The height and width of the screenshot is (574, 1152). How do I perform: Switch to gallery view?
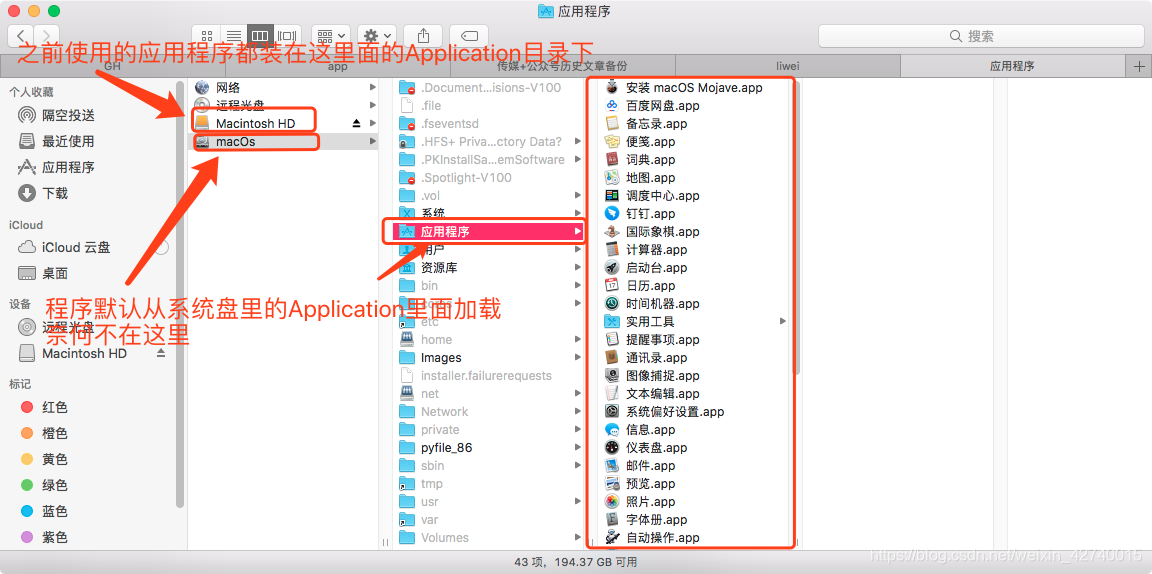(287, 35)
